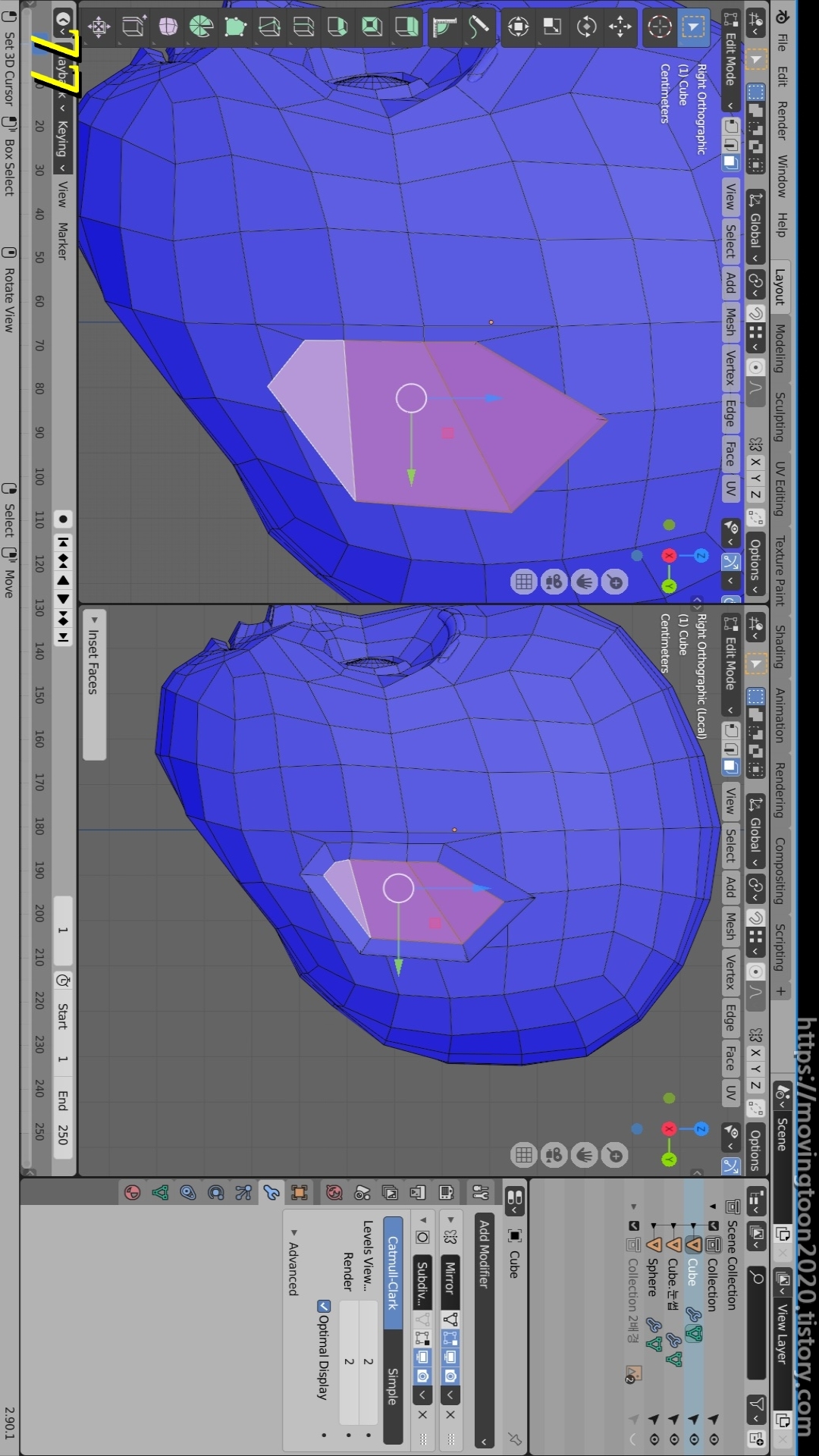Select Catmull-Clark subdivision type

click(392, 1272)
